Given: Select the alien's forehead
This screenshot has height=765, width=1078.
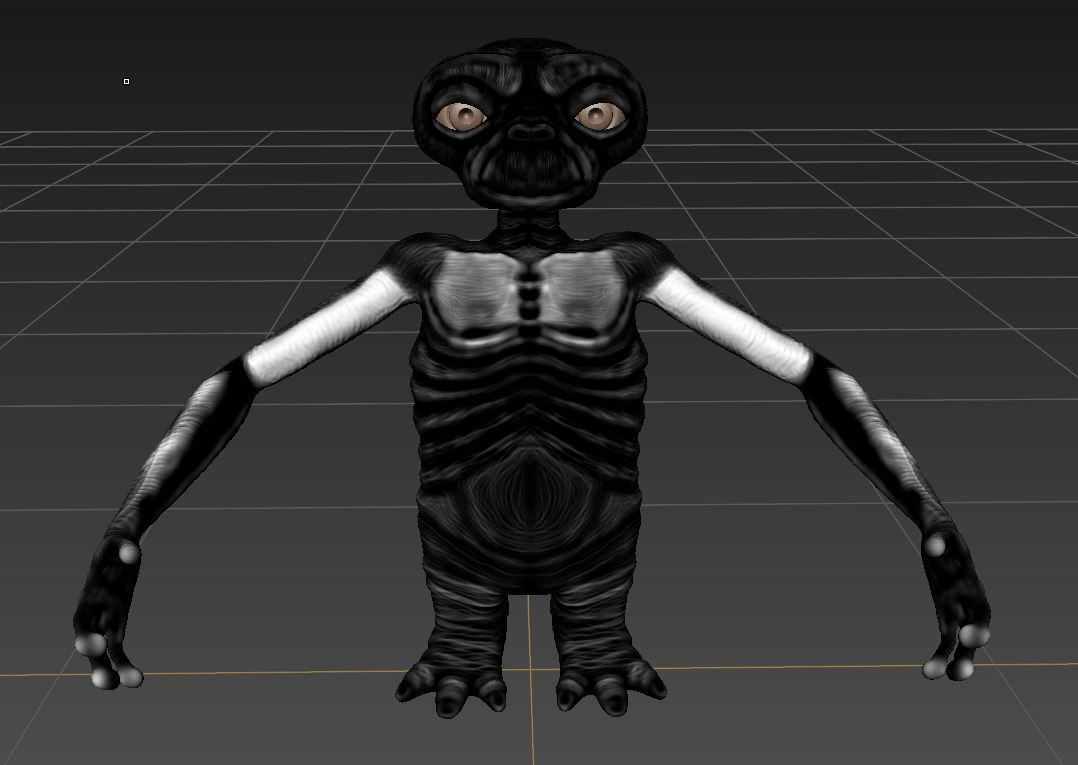Looking at the screenshot, I should 531,72.
